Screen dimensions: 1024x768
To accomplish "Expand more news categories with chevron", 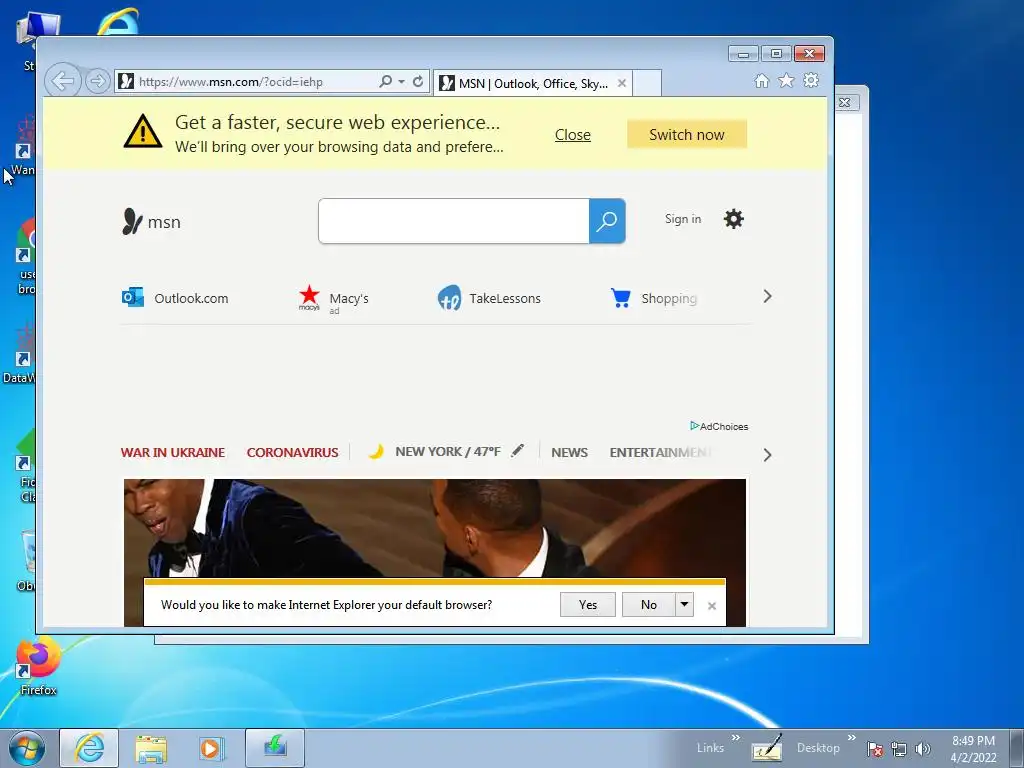I will tap(767, 455).
